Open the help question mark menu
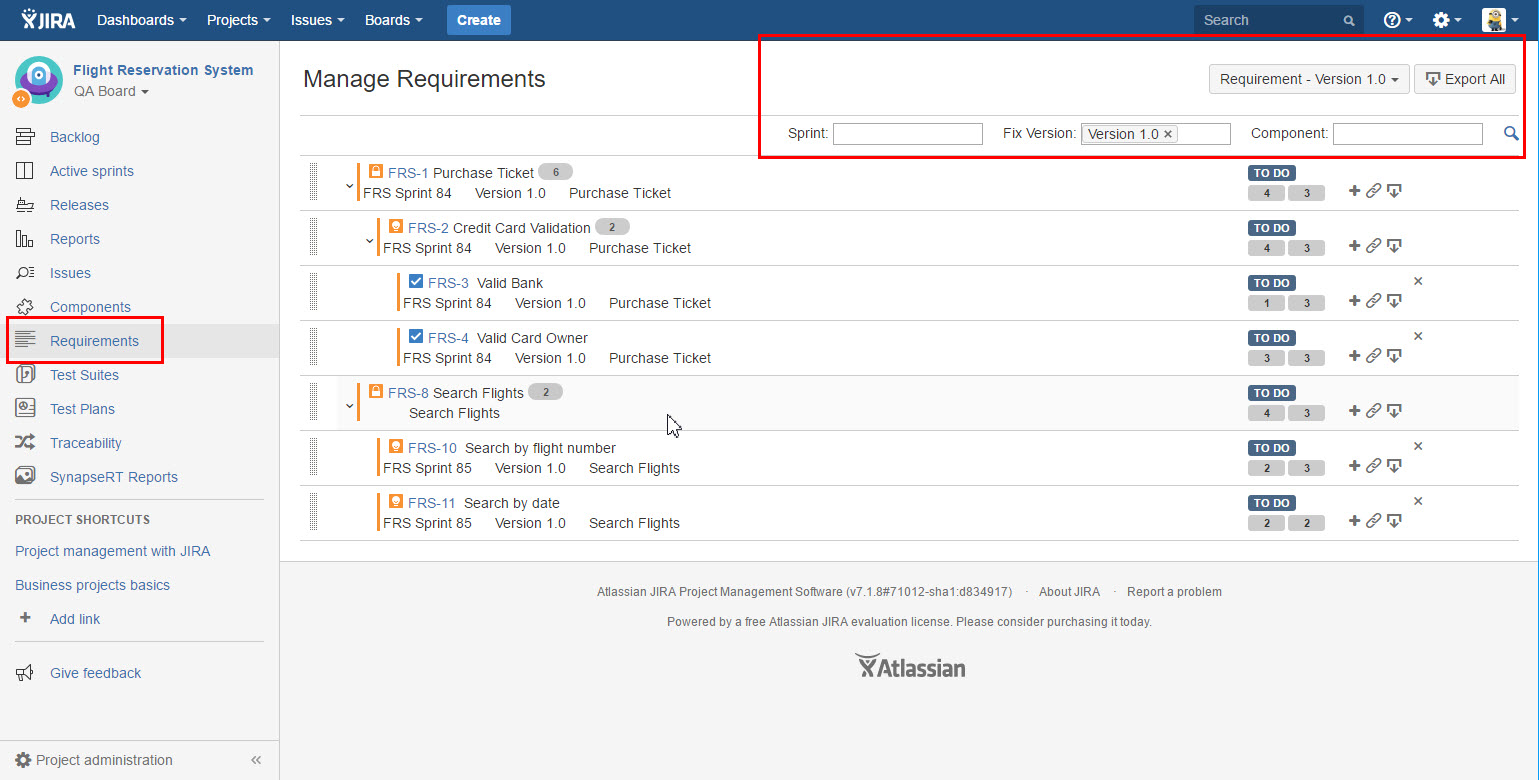 [x=1397, y=20]
